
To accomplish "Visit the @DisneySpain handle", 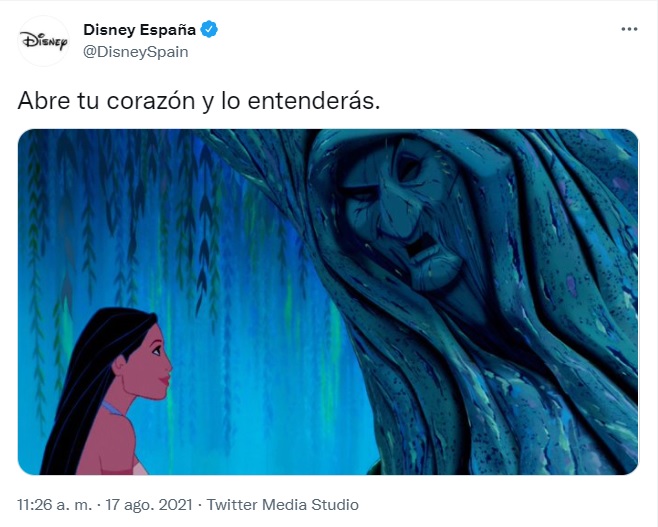I will click(x=136, y=52).
